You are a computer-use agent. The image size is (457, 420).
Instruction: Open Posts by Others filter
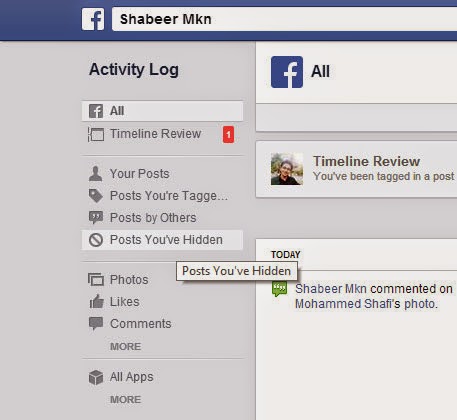(x=153, y=218)
